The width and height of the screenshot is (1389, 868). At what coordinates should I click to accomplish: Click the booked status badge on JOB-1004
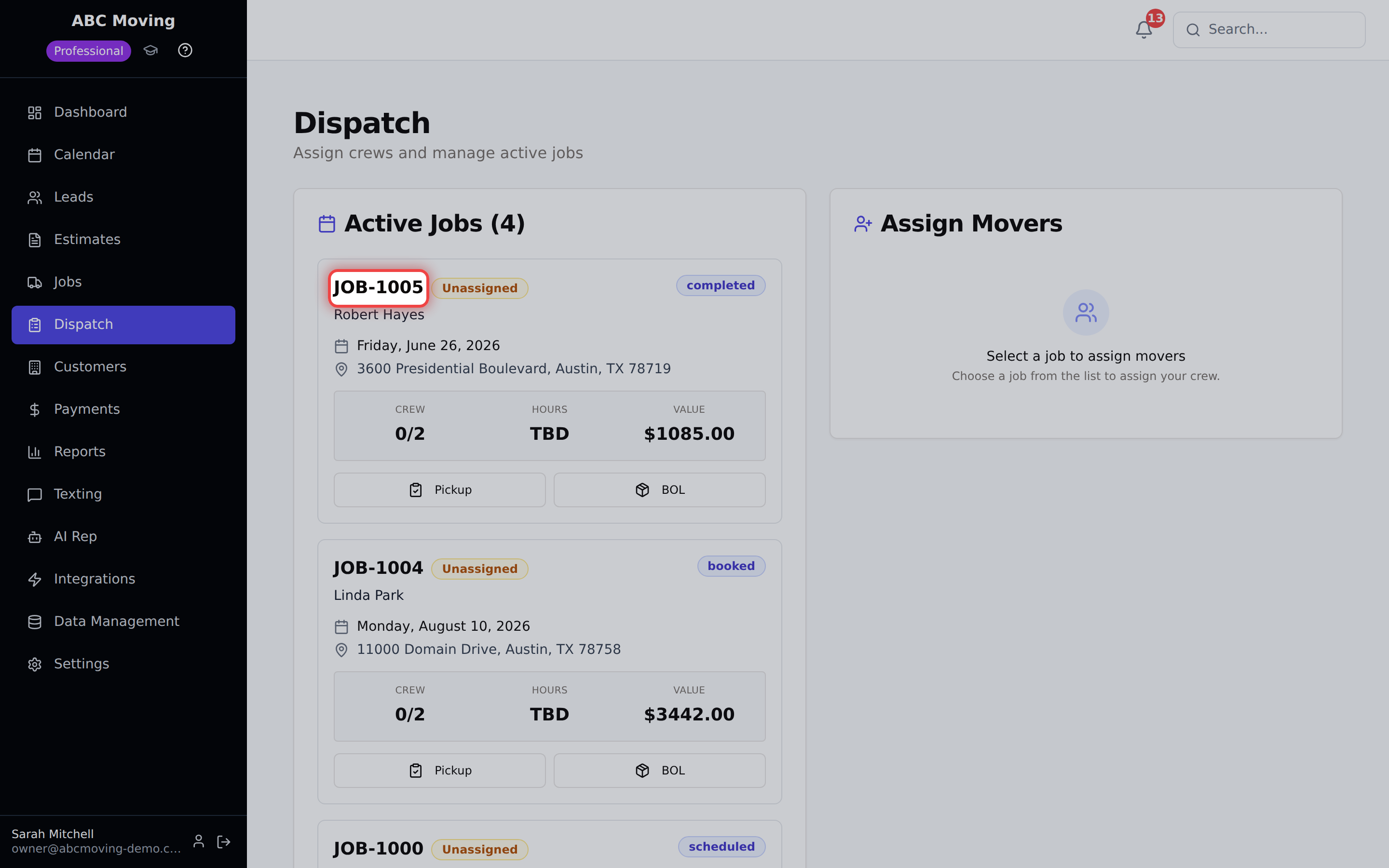point(731,566)
